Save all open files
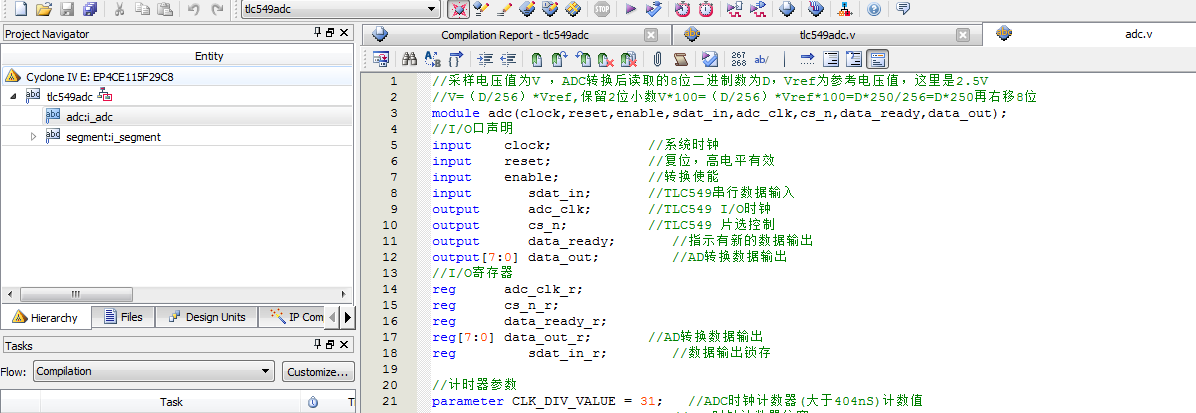This screenshot has width=1196, height=413. (x=90, y=9)
